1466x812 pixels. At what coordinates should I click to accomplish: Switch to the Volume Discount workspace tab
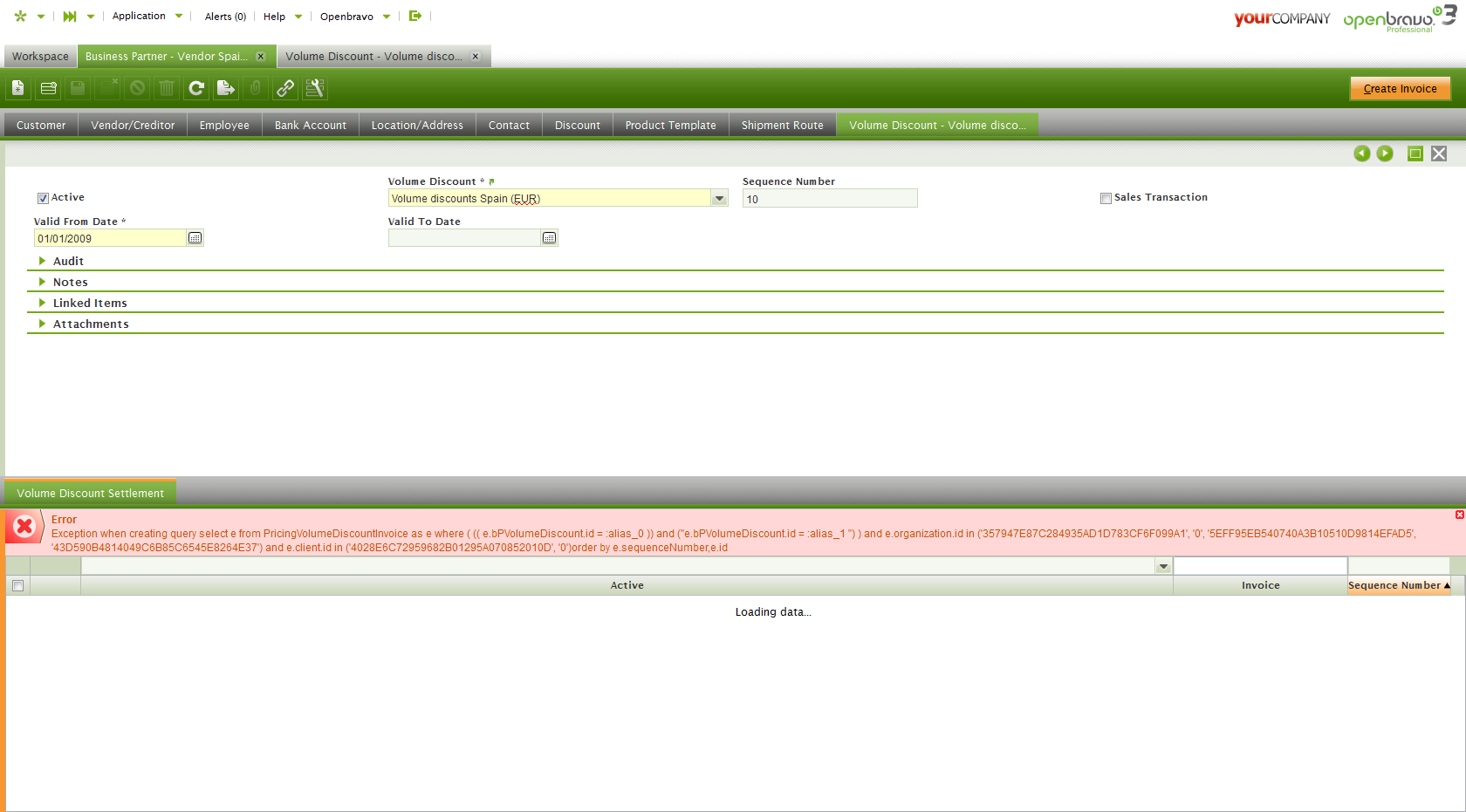(374, 57)
